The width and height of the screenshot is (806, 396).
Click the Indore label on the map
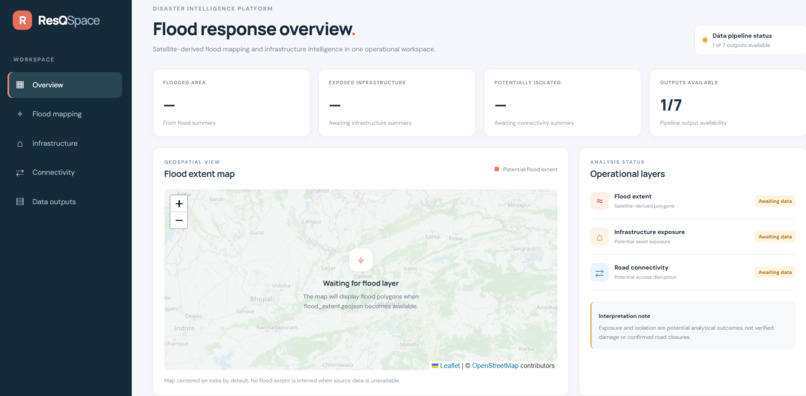pyautogui.click(x=185, y=328)
